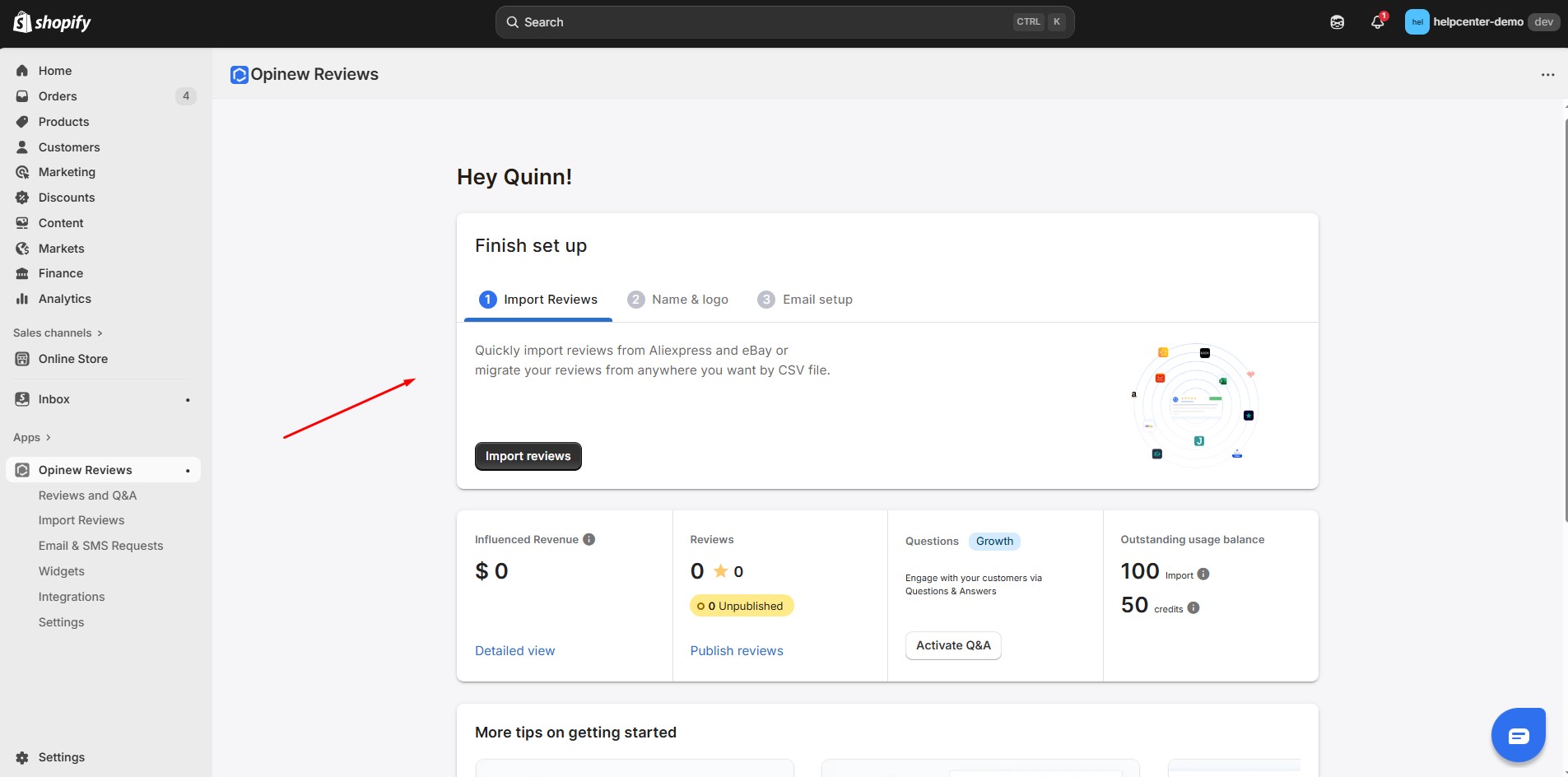Switch to the Name & logo step tab
Screen dimensions: 1568x777
click(x=678, y=300)
